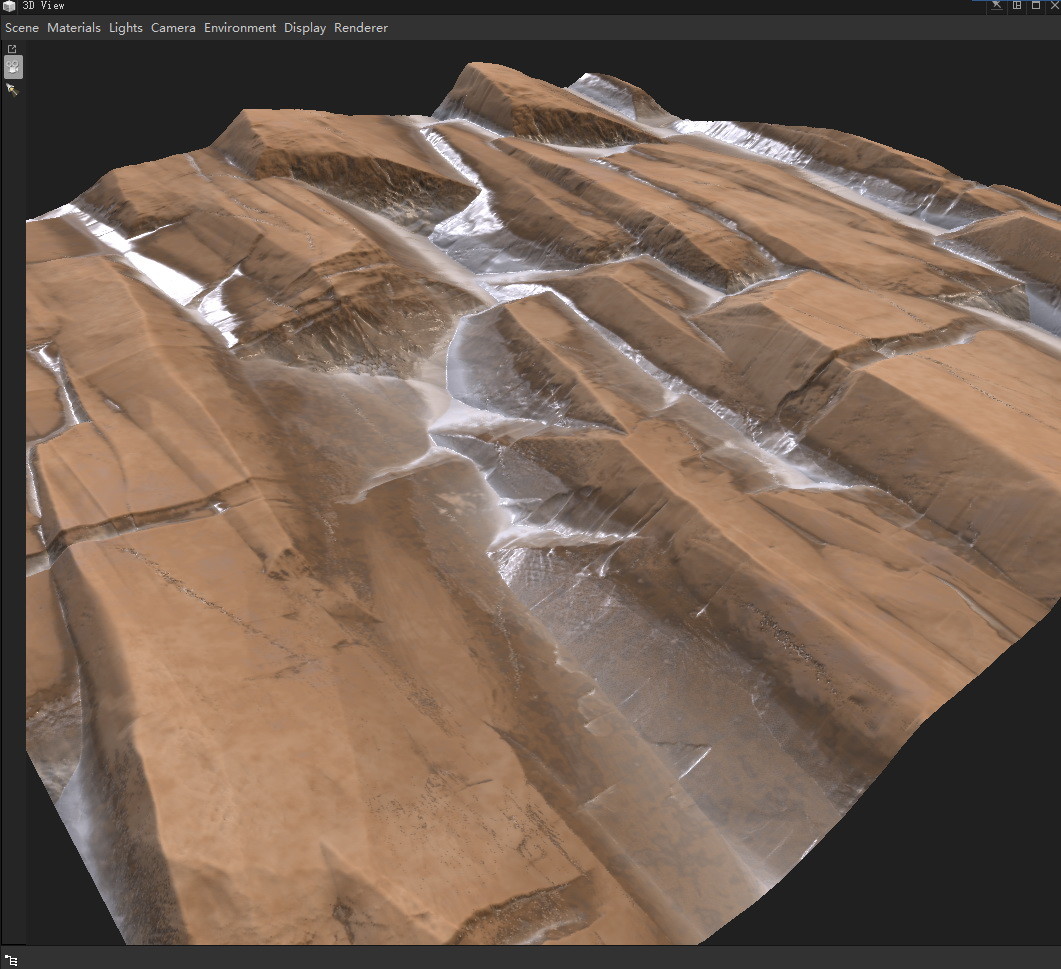Open the Scene menu
The height and width of the screenshot is (969, 1061).
[x=21, y=27]
